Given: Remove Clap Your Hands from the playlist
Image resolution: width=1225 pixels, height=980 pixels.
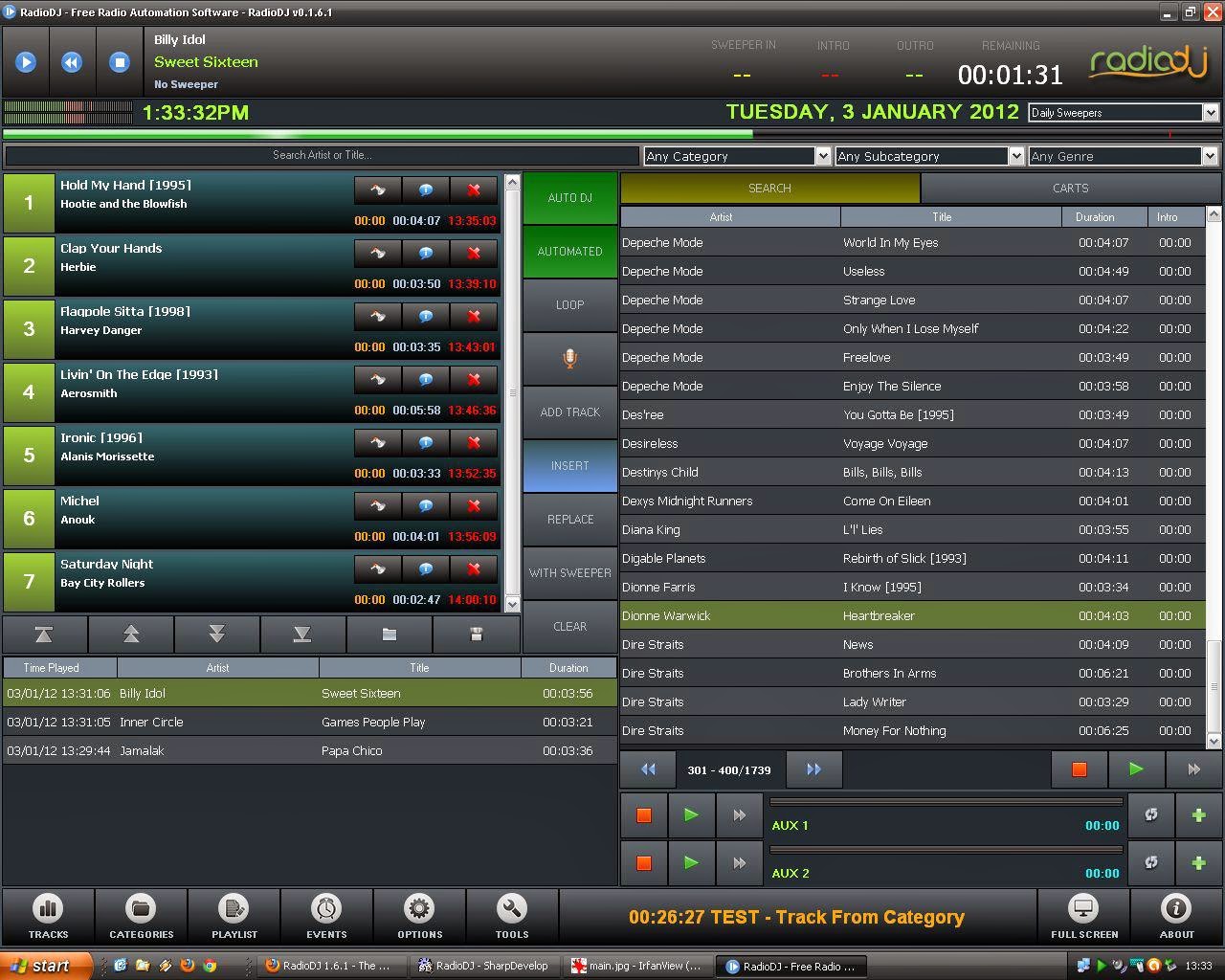Looking at the screenshot, I should (474, 253).
